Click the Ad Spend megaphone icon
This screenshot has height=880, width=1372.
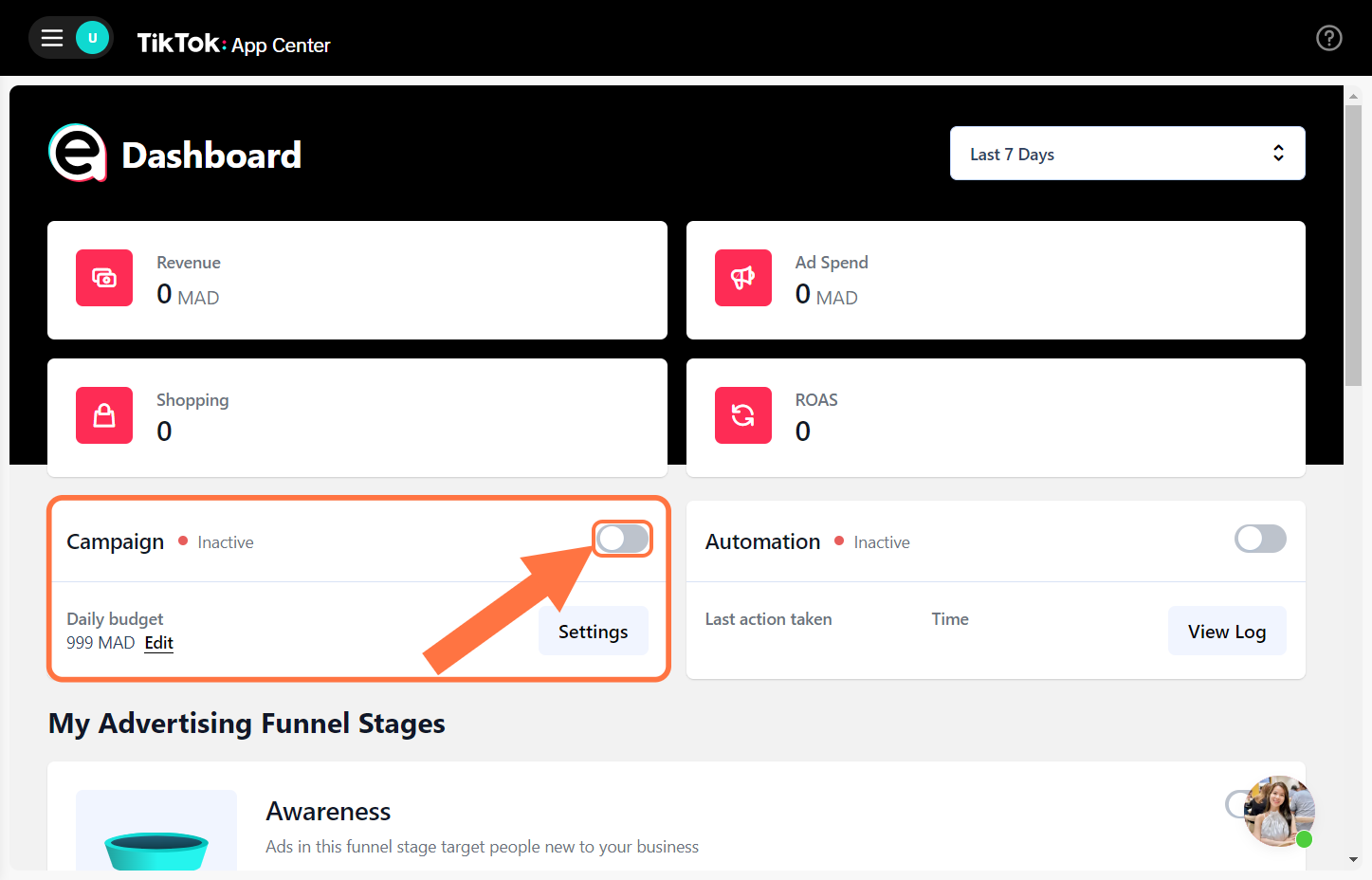pos(743,278)
